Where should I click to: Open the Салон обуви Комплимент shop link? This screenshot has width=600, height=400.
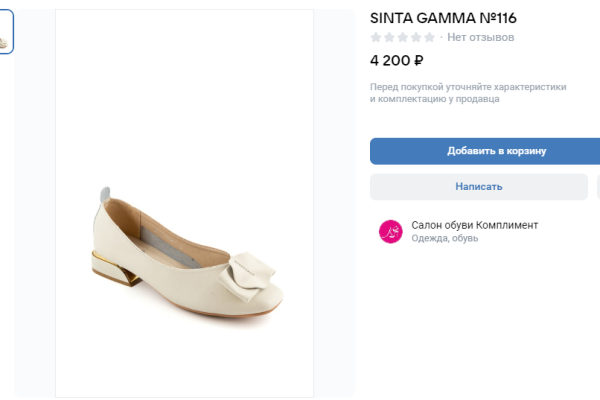pyautogui.click(x=474, y=225)
